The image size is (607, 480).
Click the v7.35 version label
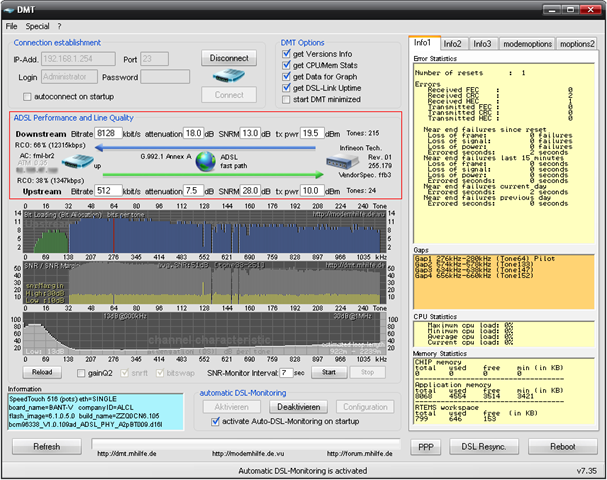[586, 471]
